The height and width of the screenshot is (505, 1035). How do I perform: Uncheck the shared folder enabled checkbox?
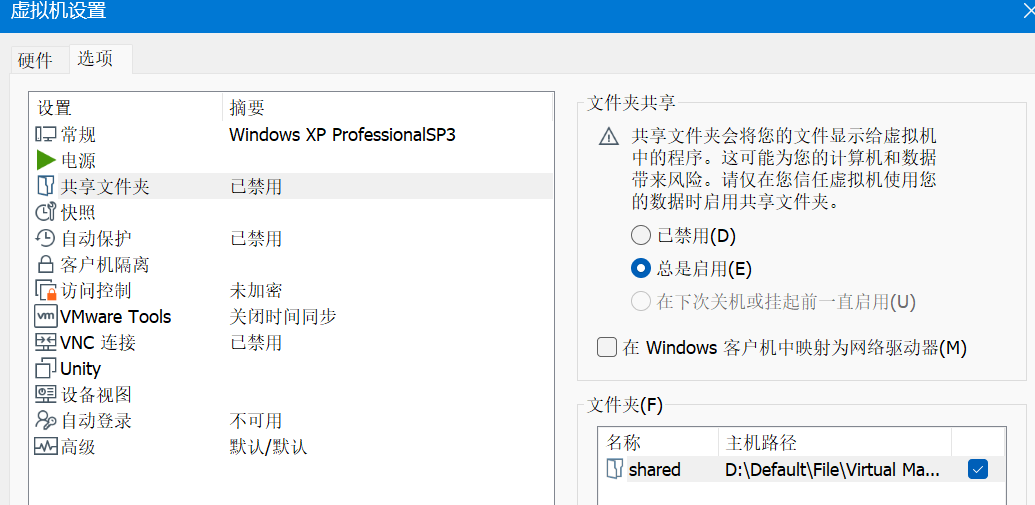coord(977,469)
